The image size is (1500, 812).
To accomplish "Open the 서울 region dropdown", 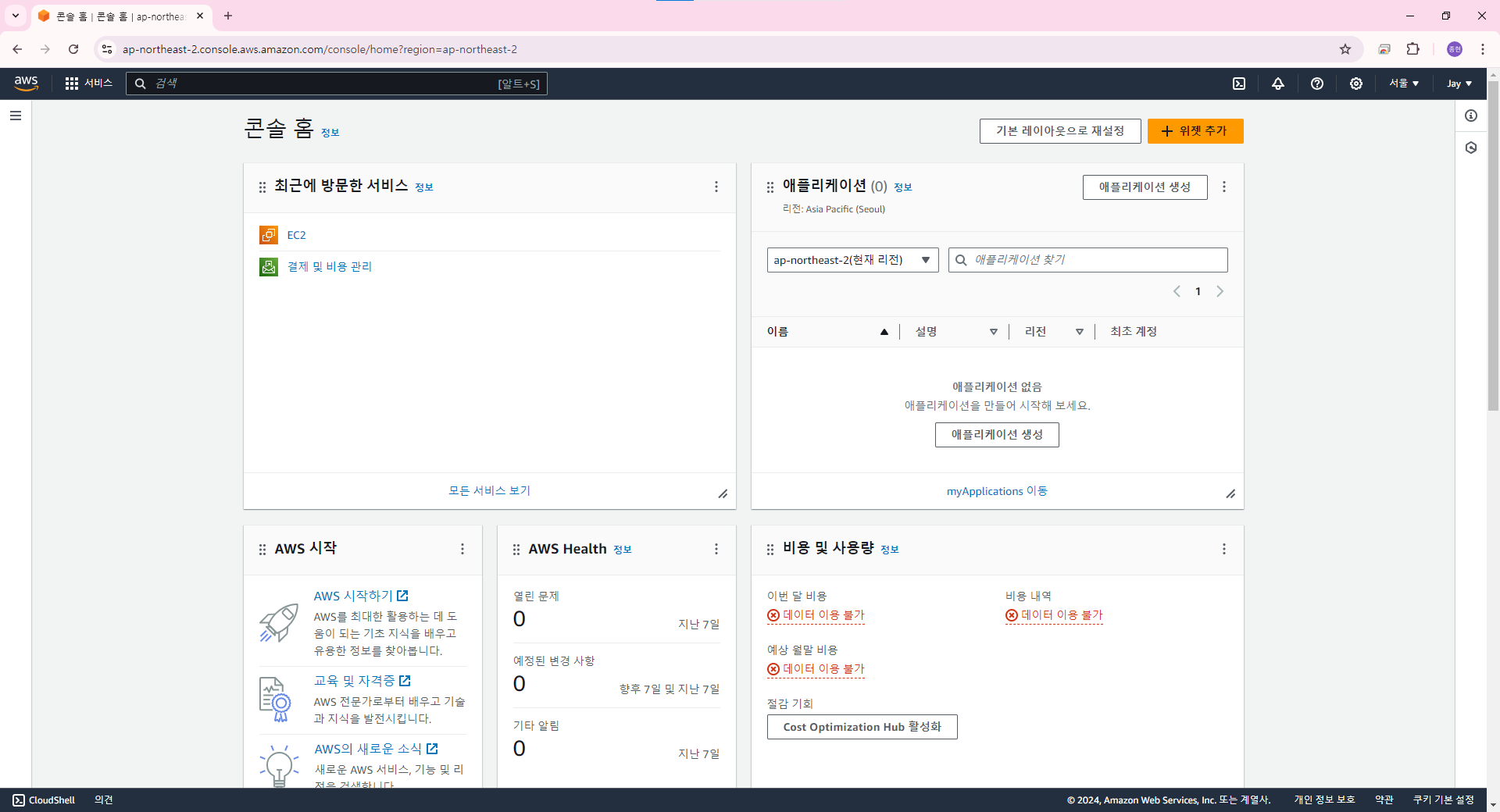I will click(1404, 84).
